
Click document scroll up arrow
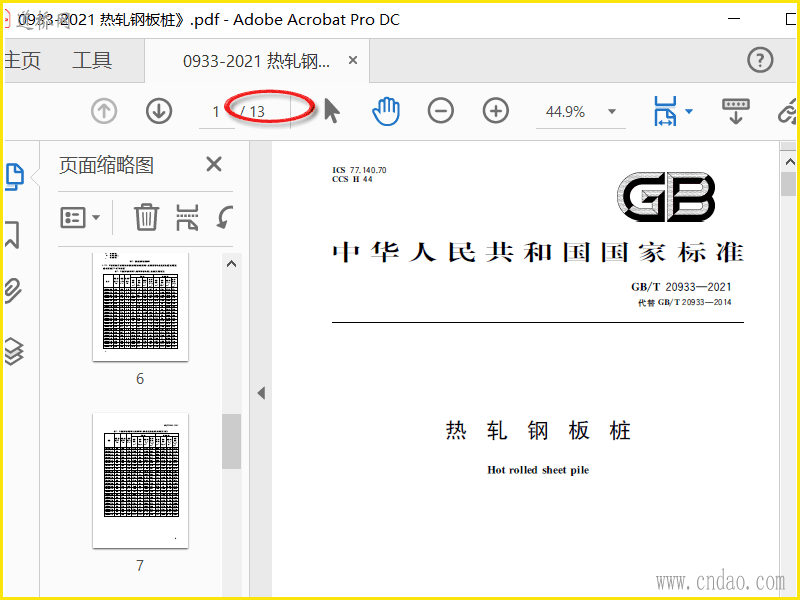tap(790, 162)
